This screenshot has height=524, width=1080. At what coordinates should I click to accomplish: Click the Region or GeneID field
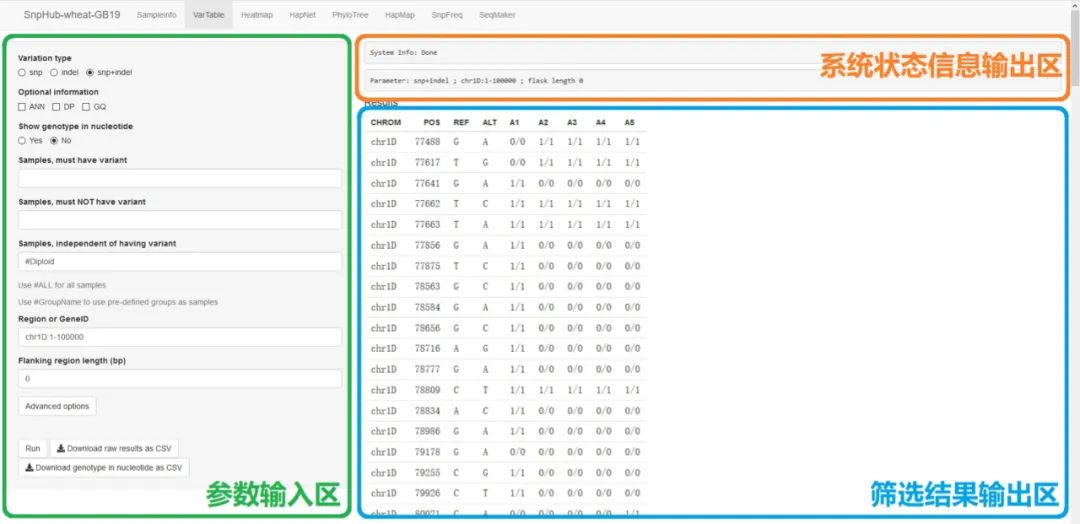pyautogui.click(x=180, y=337)
